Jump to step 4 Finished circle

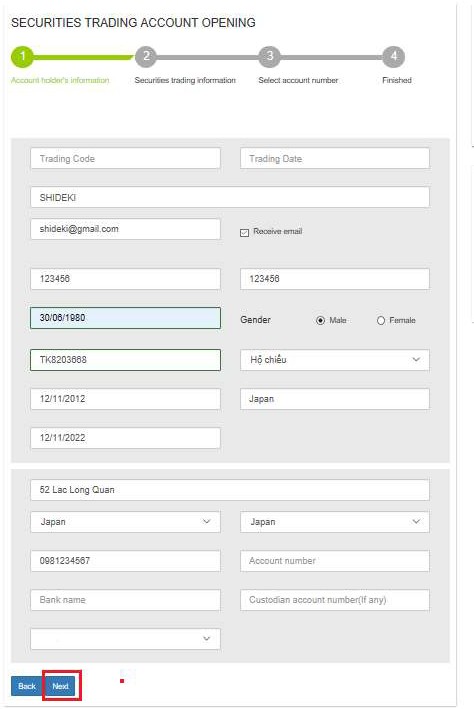tap(393, 57)
